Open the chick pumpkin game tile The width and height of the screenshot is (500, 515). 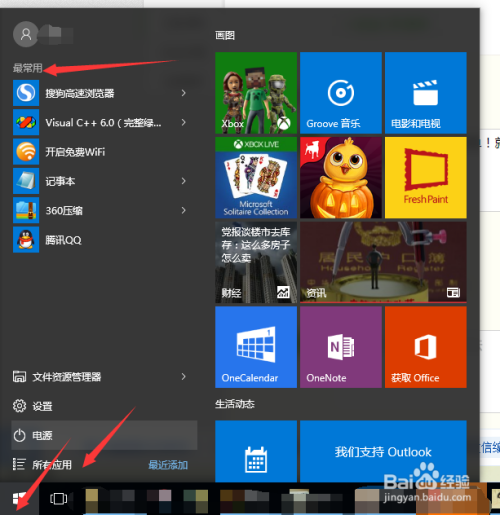coord(341,178)
